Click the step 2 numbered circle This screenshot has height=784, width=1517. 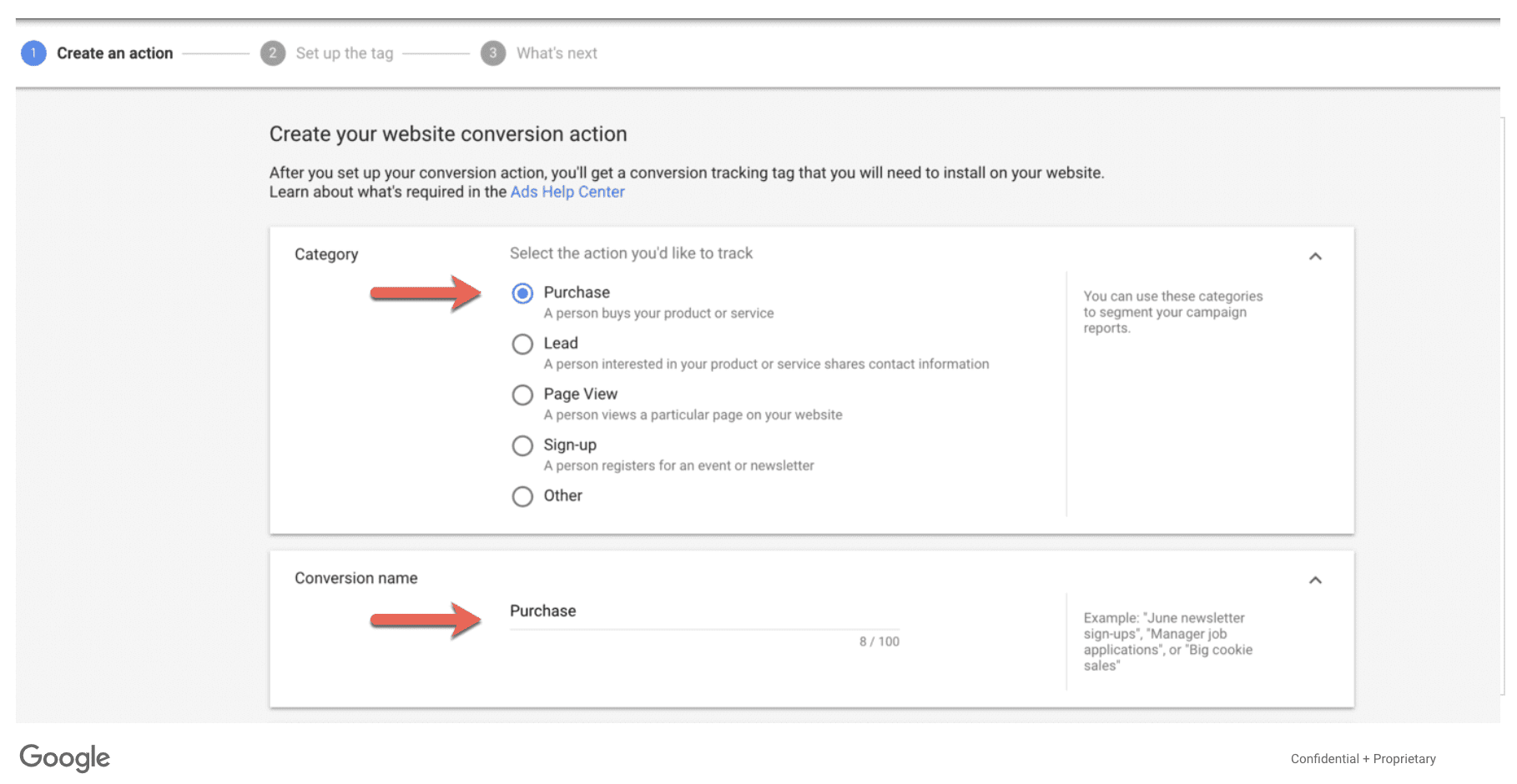(x=273, y=53)
